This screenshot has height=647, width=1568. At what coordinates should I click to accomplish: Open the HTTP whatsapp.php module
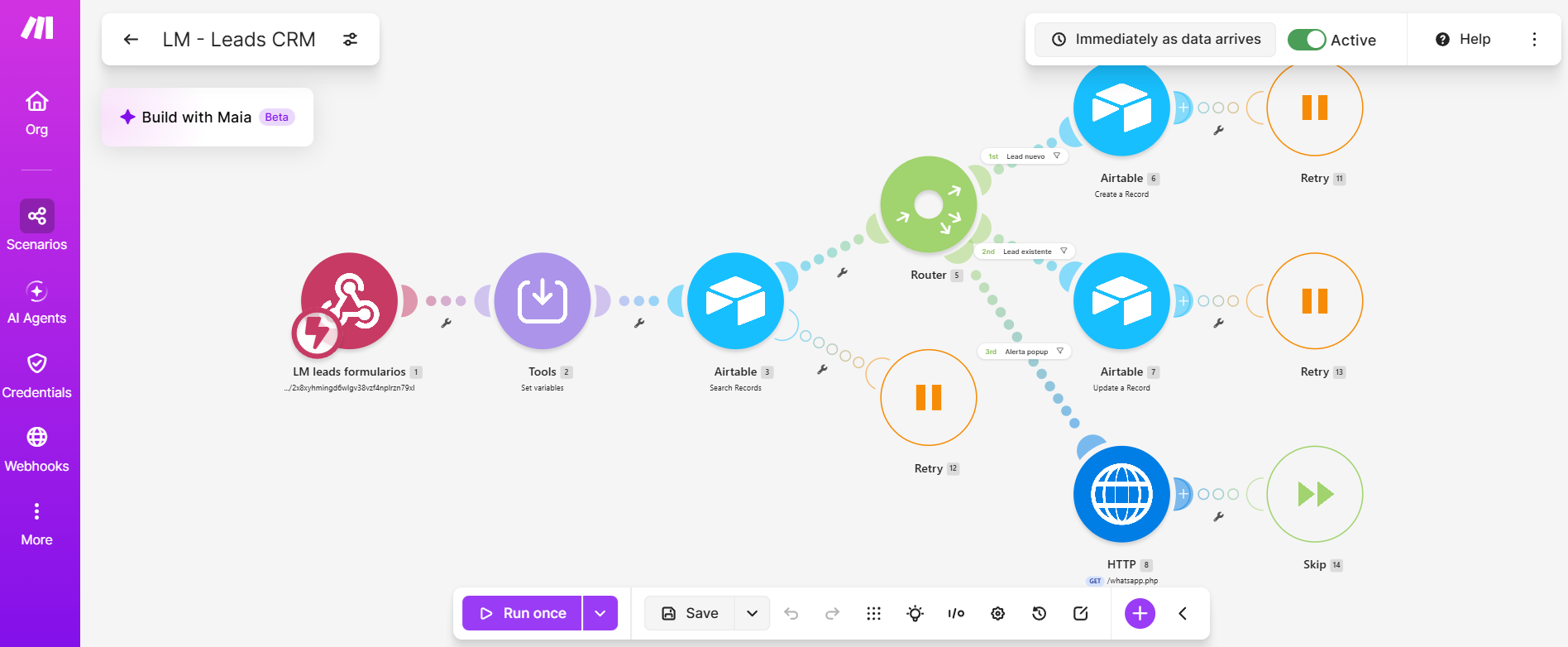click(1121, 494)
